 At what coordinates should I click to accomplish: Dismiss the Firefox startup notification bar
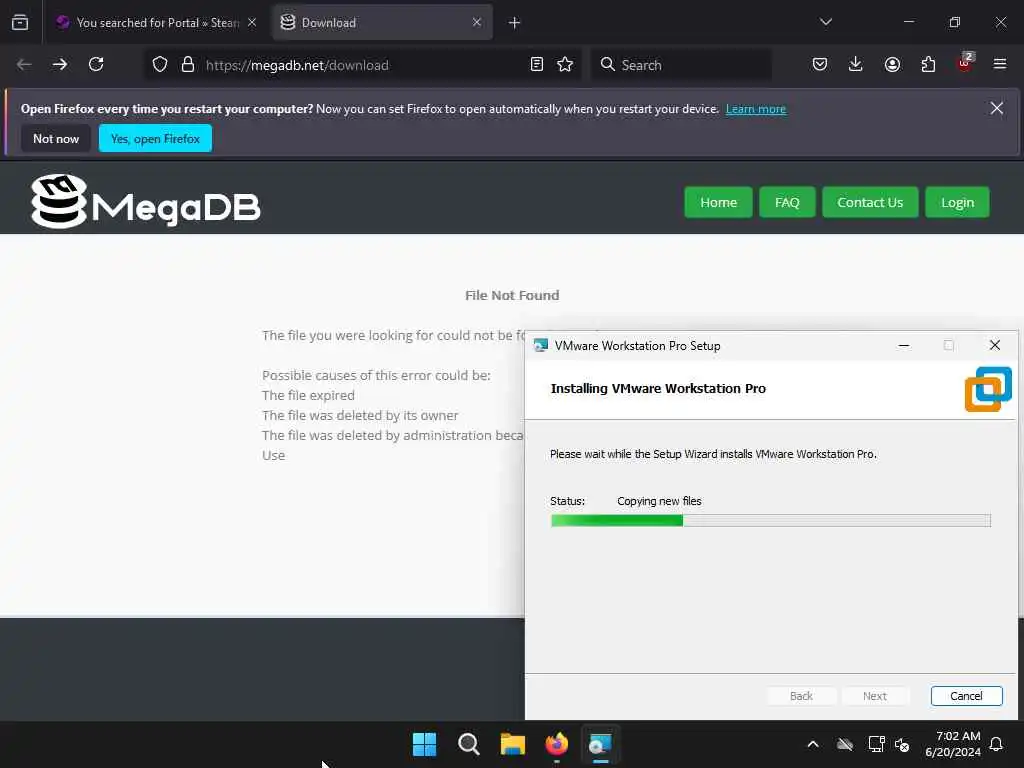(997, 108)
